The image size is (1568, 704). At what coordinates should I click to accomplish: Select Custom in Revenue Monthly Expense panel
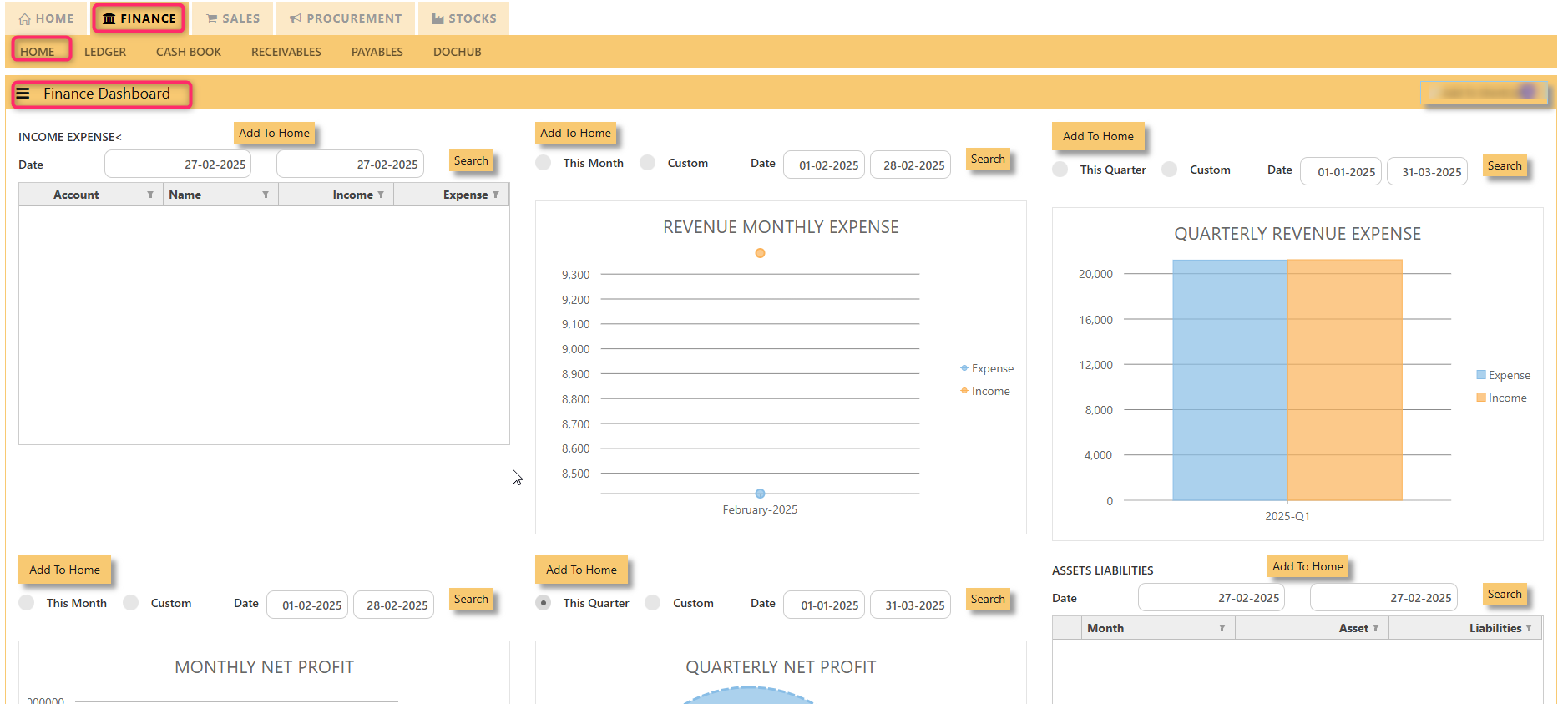tap(648, 163)
